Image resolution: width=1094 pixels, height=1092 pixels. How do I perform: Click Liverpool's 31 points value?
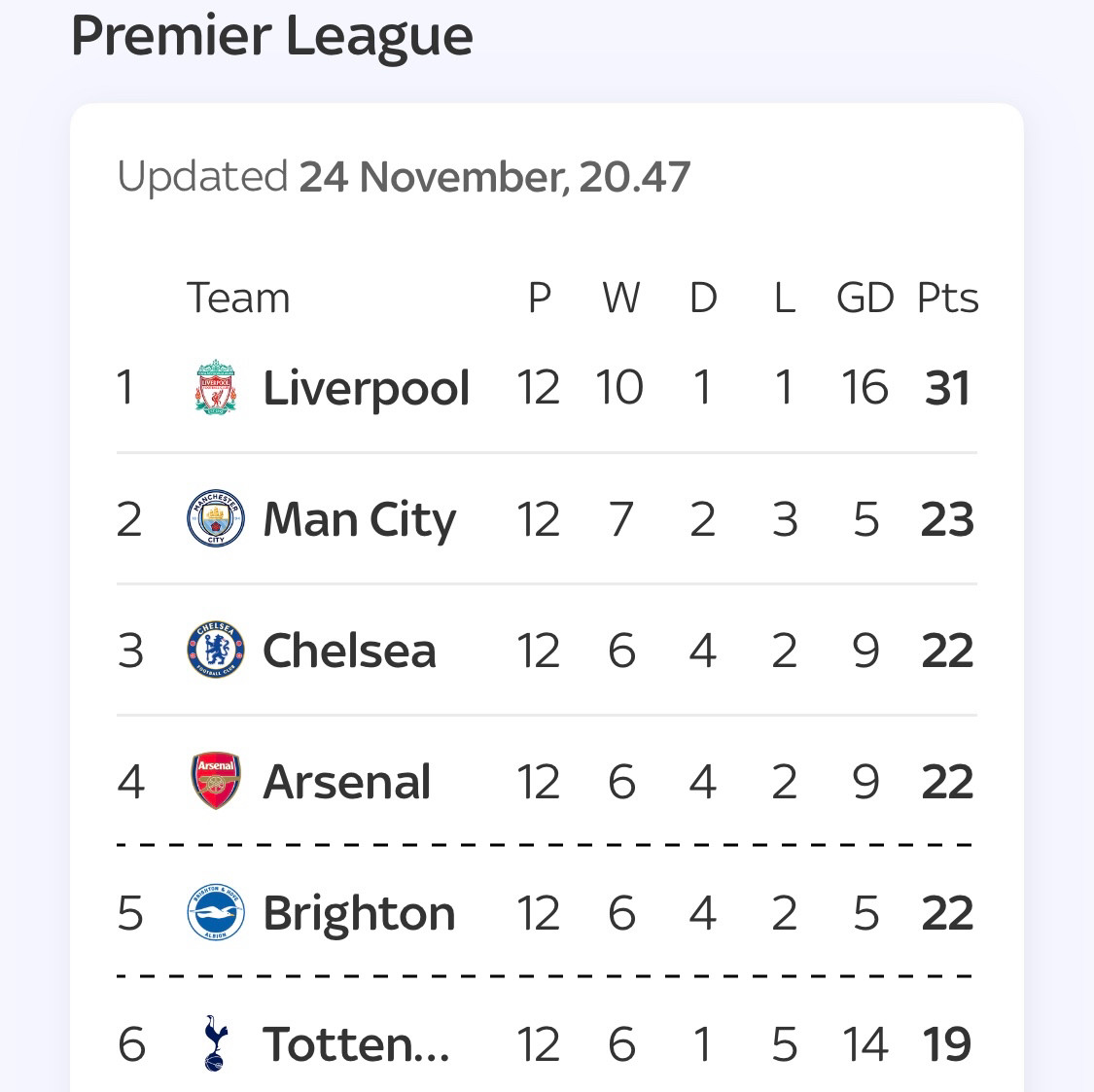coord(947,388)
